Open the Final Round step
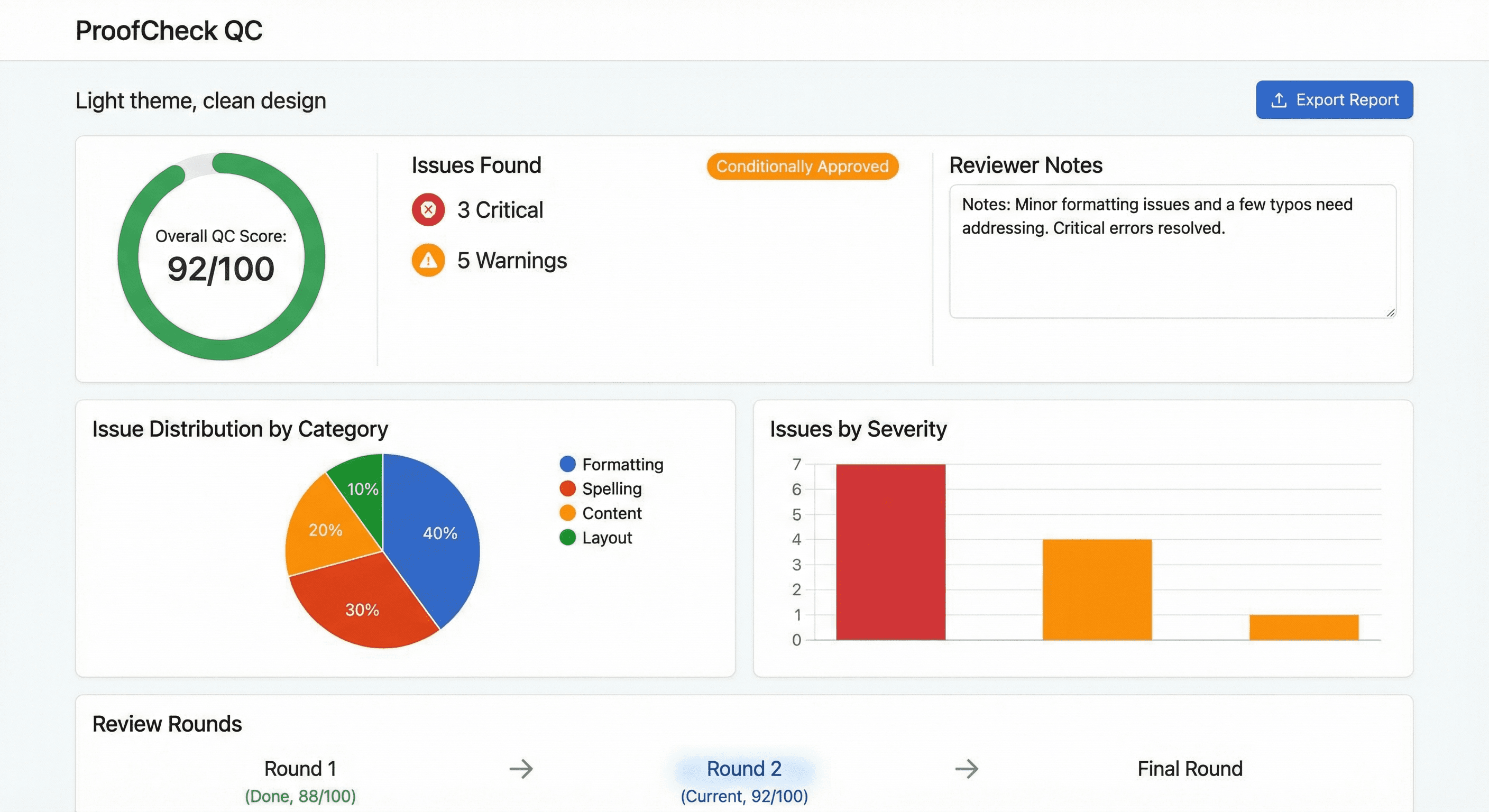The height and width of the screenshot is (812, 1489). (x=1190, y=769)
